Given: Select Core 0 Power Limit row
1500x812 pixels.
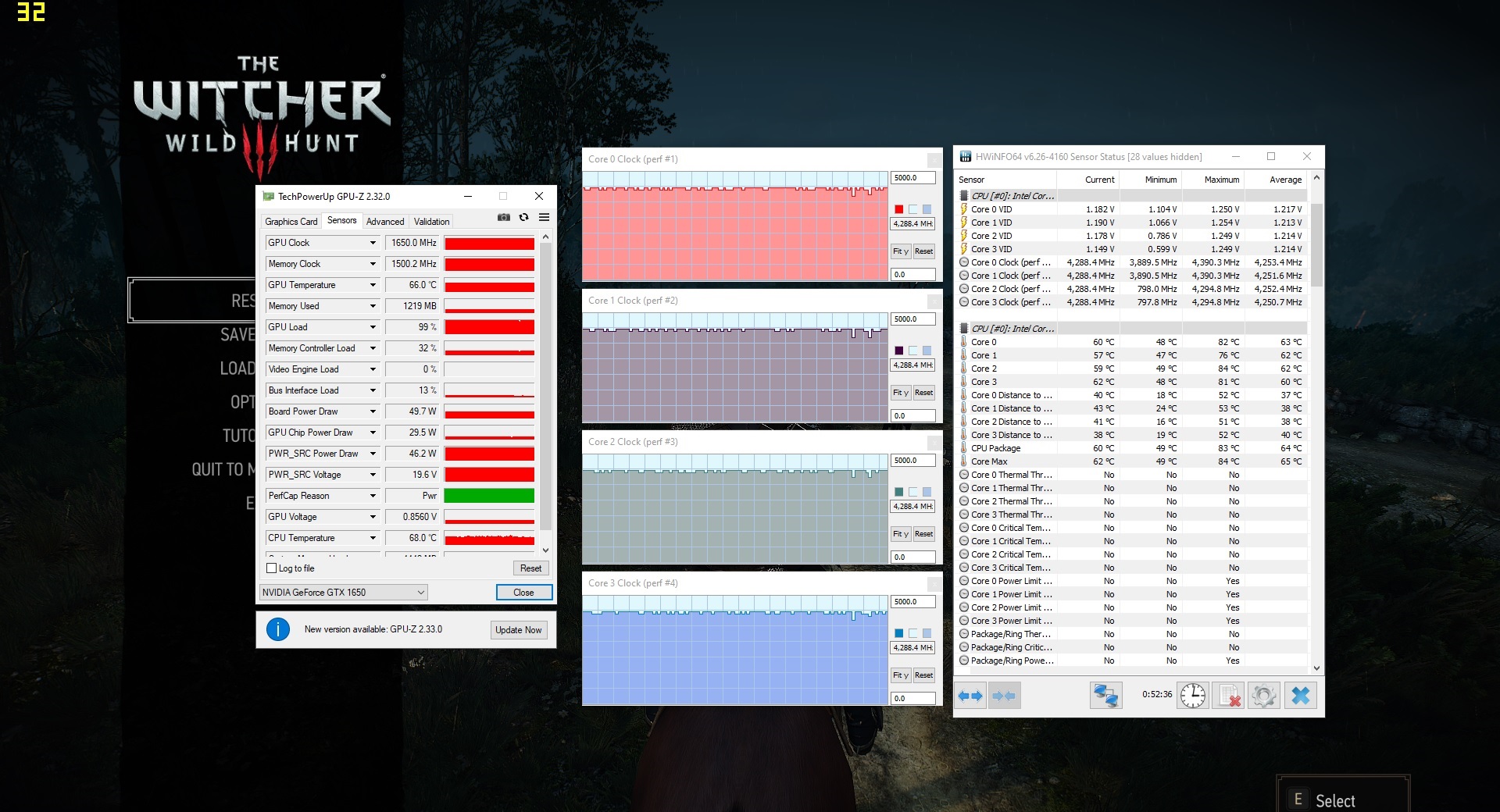Looking at the screenshot, I should click(1133, 581).
